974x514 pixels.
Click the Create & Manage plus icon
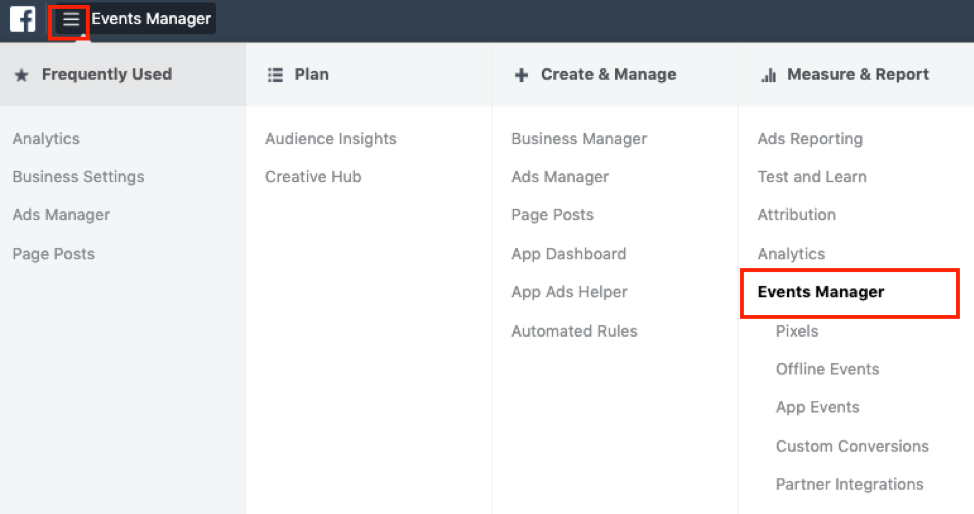tap(521, 75)
